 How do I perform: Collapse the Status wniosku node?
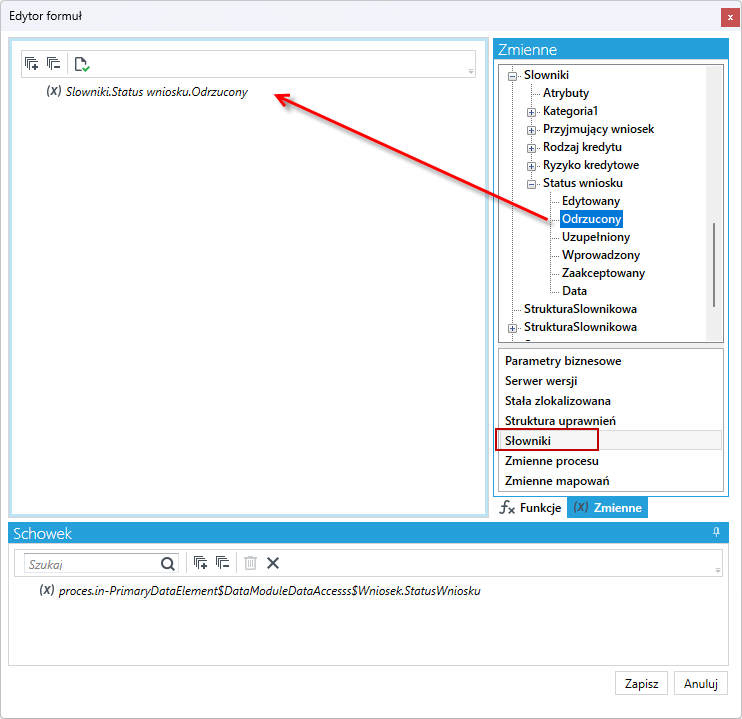click(531, 184)
